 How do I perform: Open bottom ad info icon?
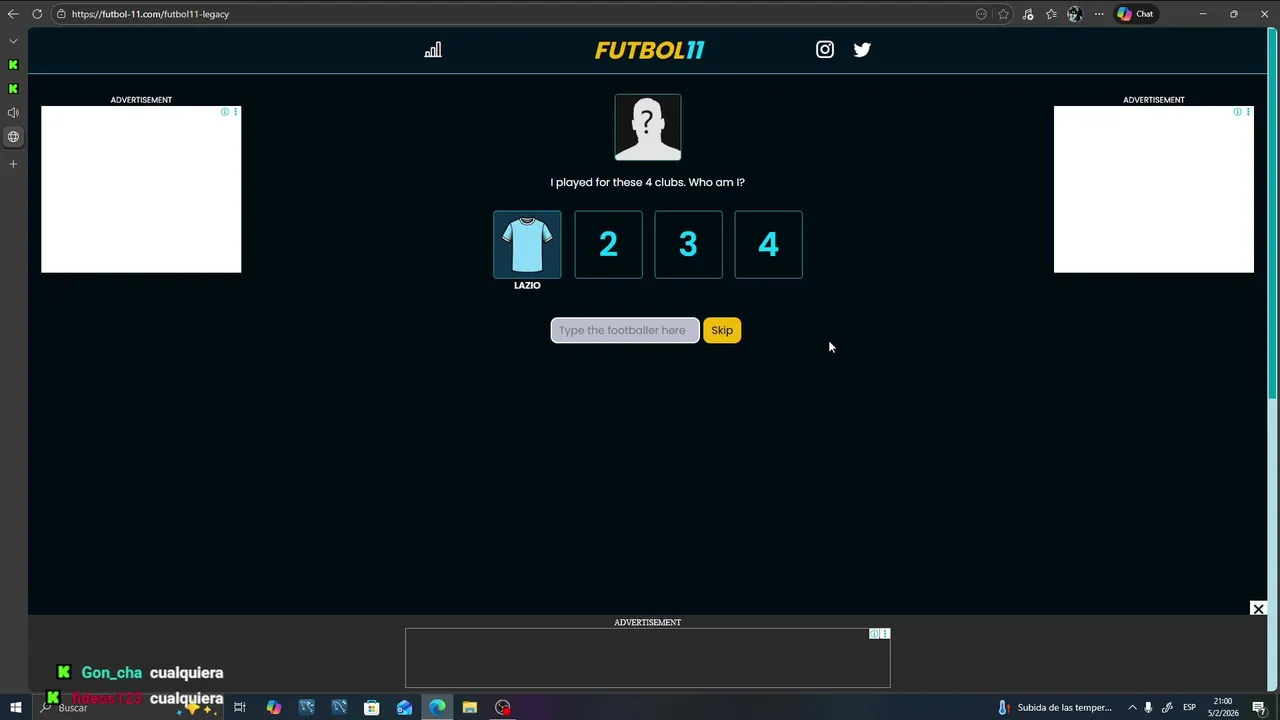point(874,634)
